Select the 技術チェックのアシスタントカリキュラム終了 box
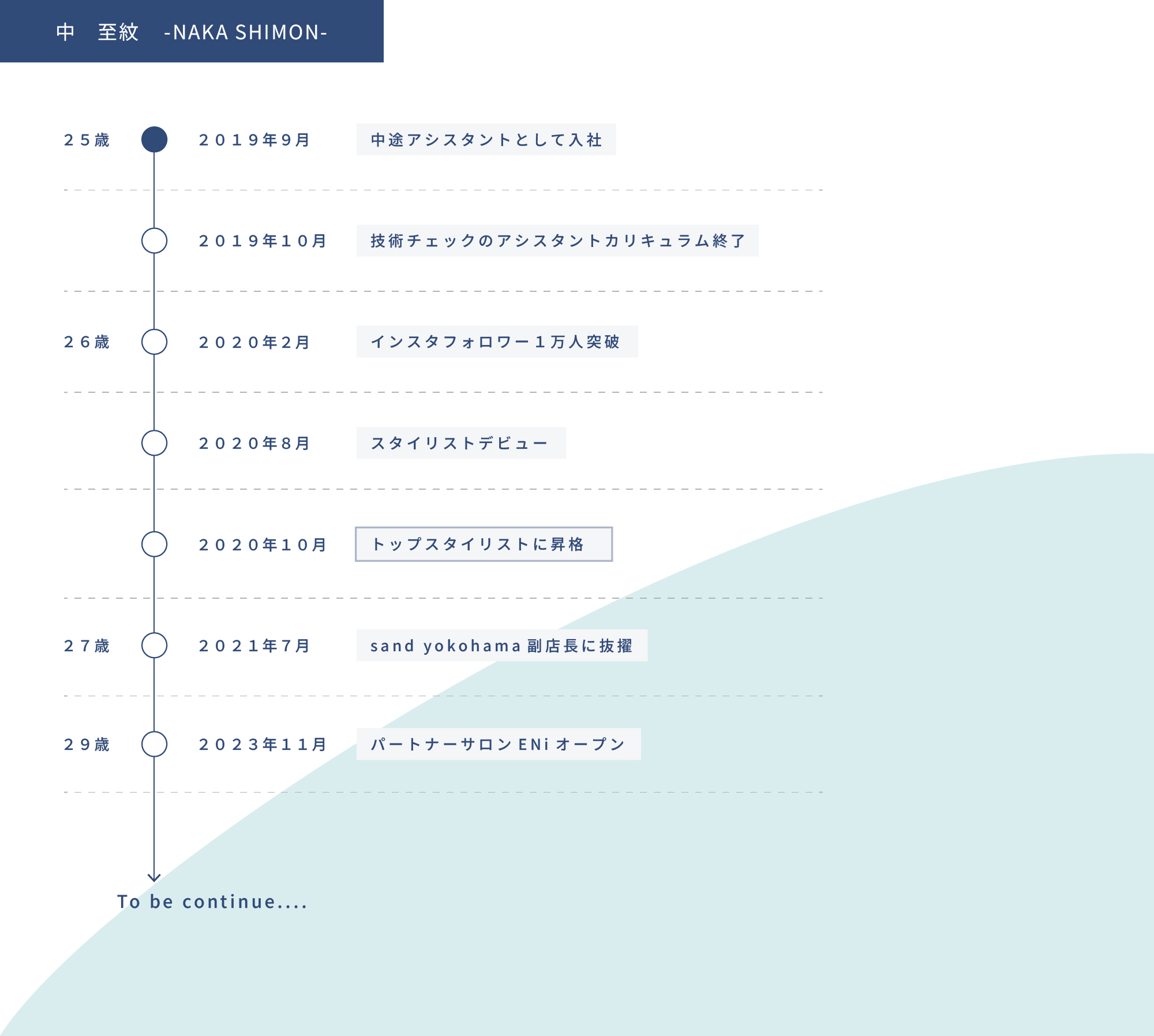Viewport: 1154px width, 1036px height. (557, 241)
